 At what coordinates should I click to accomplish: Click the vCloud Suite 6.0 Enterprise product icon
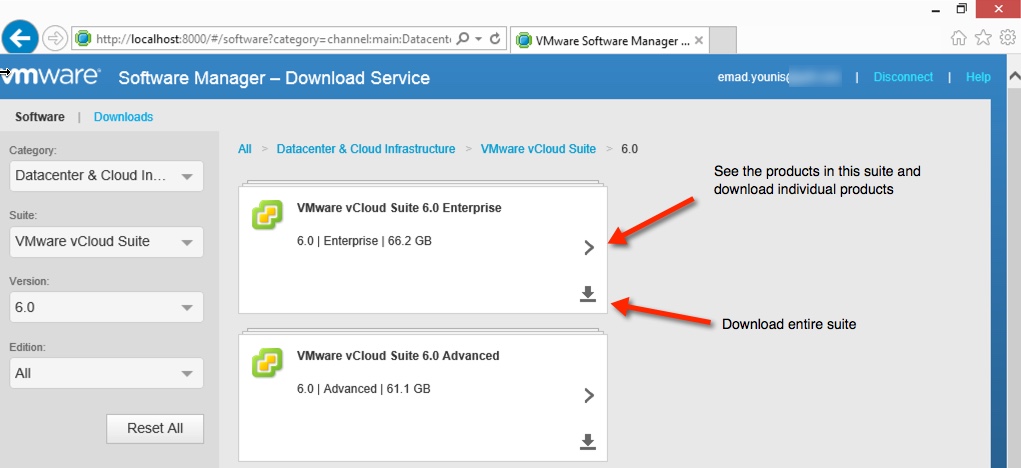[267, 216]
